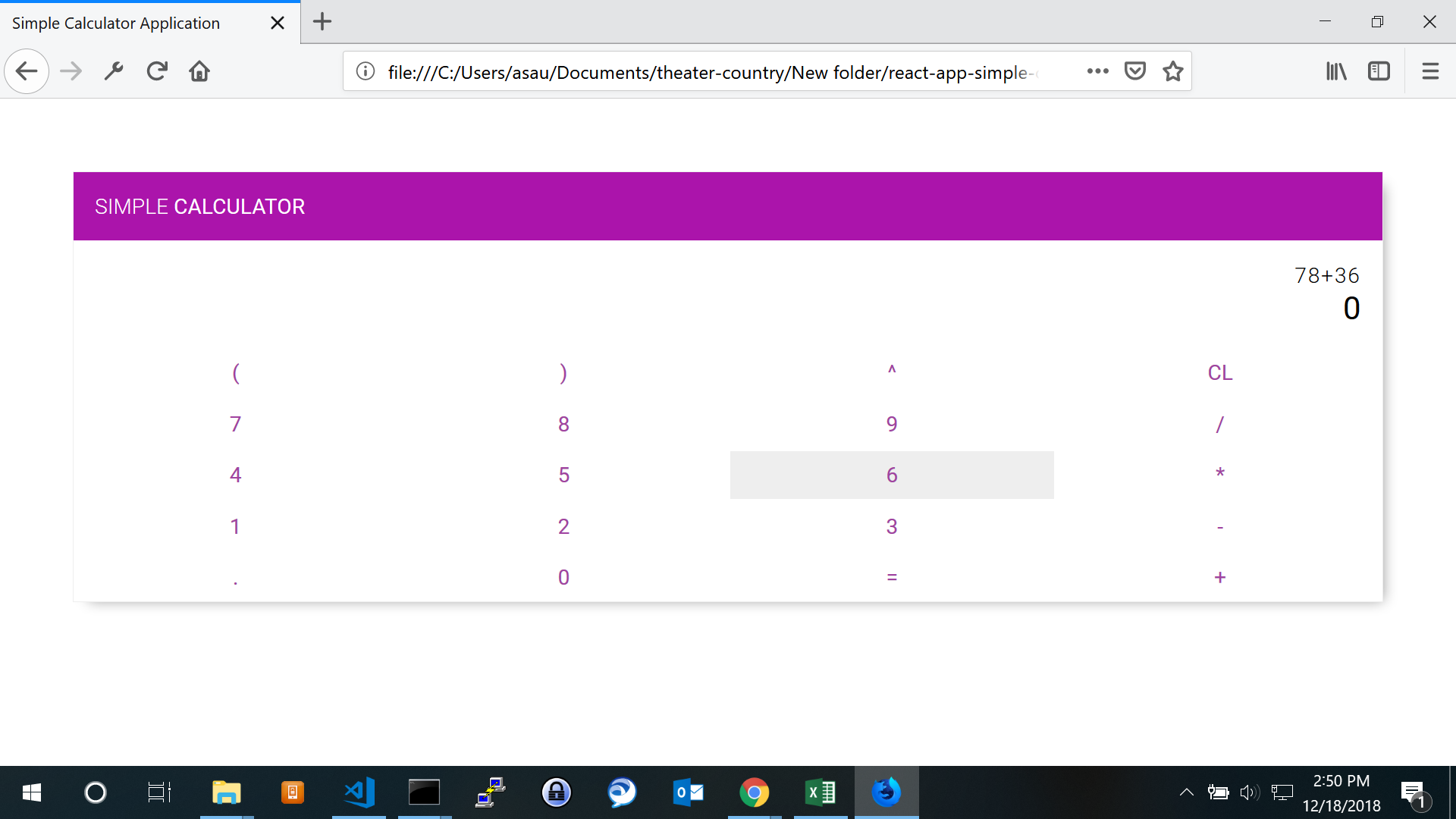Open page actions ellipsis menu

pyautogui.click(x=1097, y=71)
